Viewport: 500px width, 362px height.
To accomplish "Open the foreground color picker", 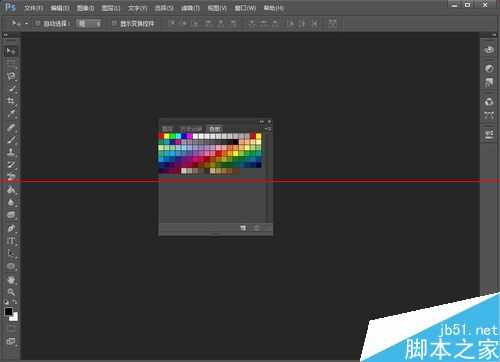I will point(8,311).
